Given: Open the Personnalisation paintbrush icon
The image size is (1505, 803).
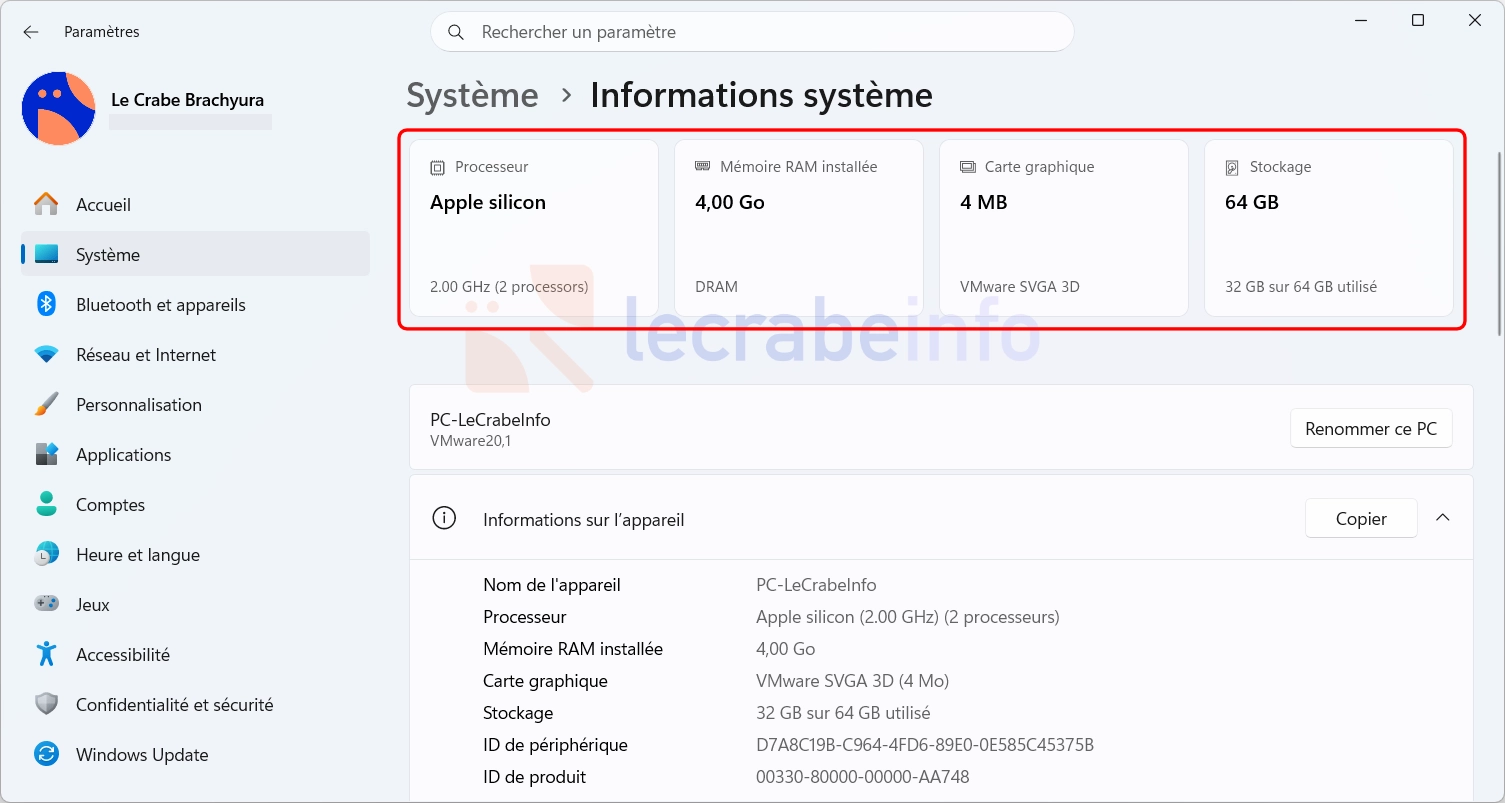Looking at the screenshot, I should [x=46, y=405].
